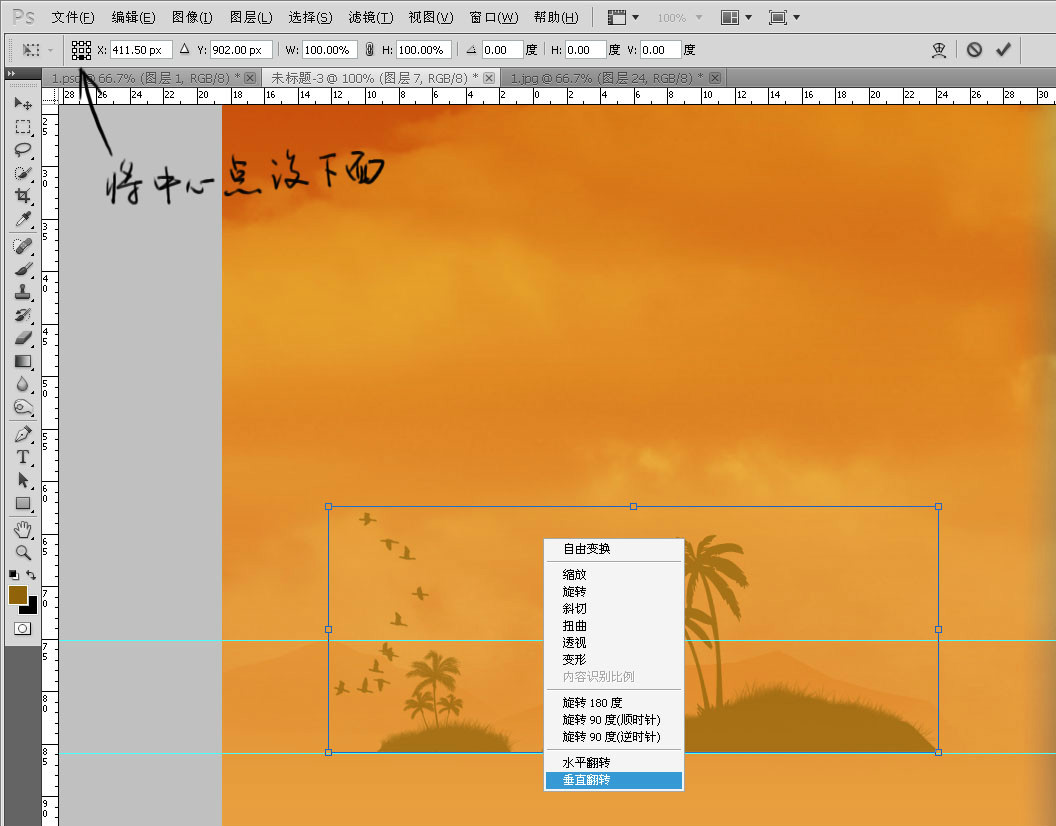This screenshot has height=826, width=1056.
Task: Commit the transform with checkmark
Action: (x=1003, y=49)
